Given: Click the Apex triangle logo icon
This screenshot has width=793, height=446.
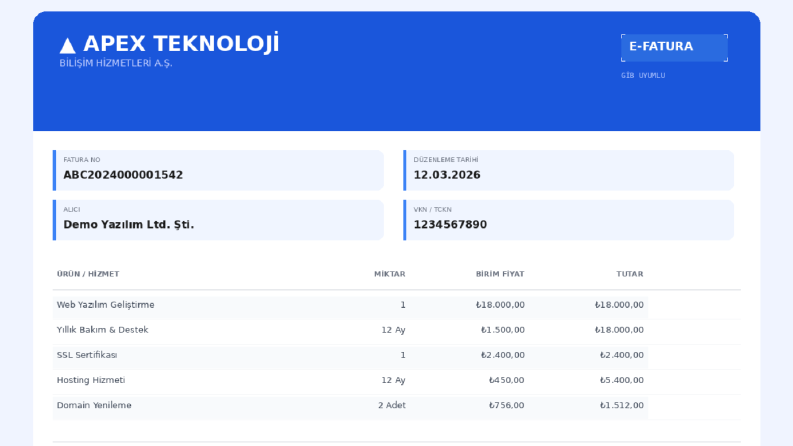Looking at the screenshot, I should 67,46.
